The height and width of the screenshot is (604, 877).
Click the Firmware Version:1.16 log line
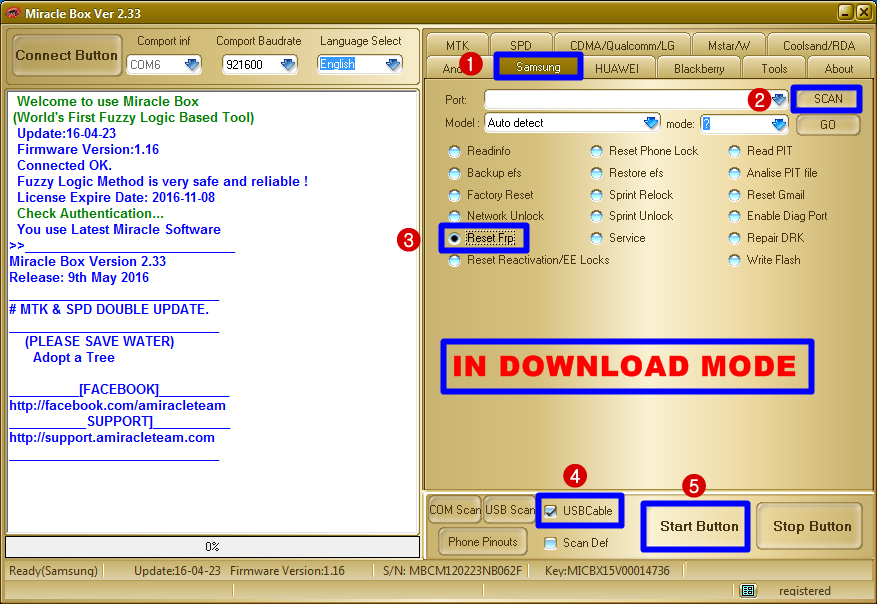[x=88, y=149]
